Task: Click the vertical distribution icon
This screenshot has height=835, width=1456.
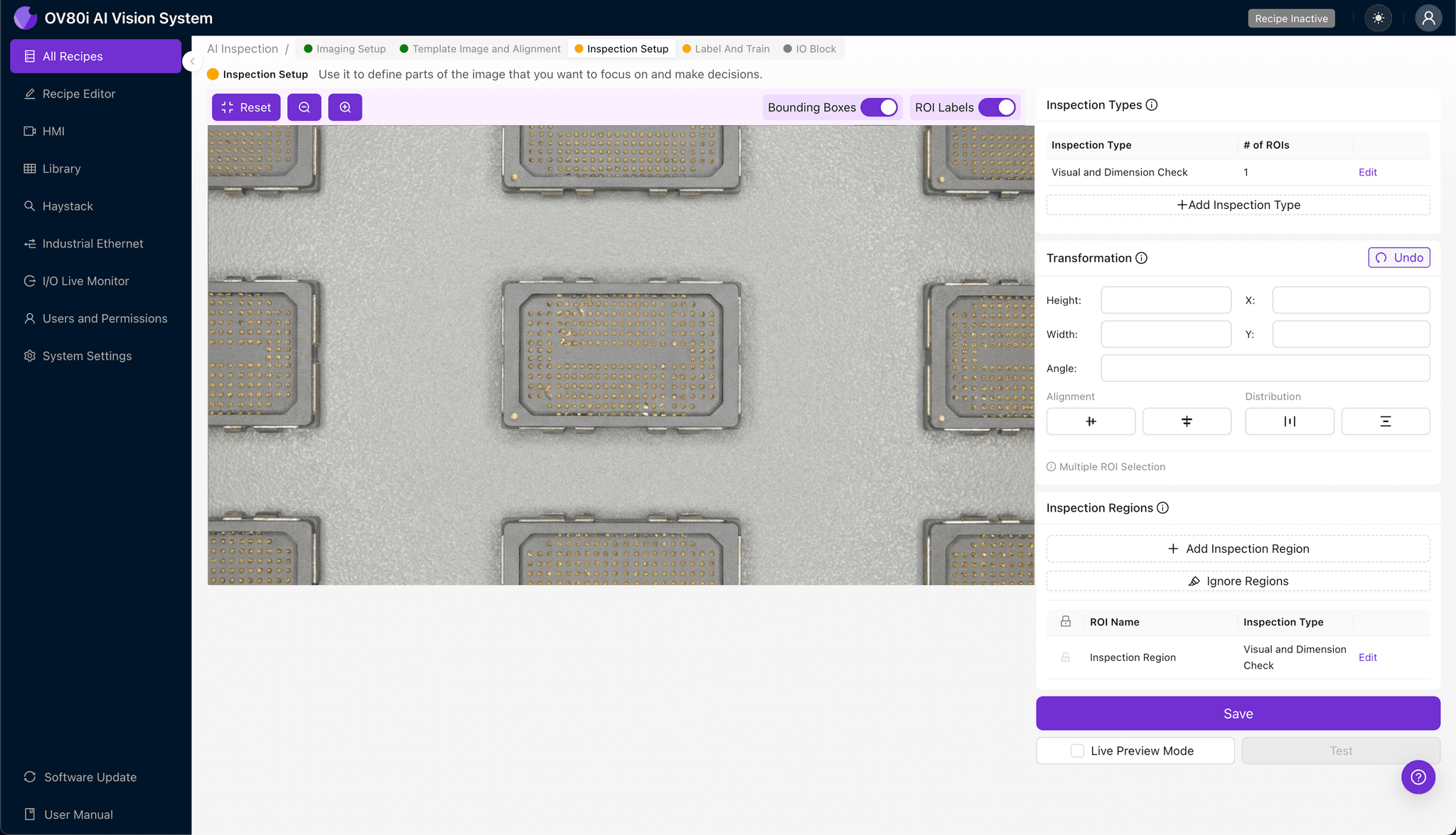Action: point(1385,421)
